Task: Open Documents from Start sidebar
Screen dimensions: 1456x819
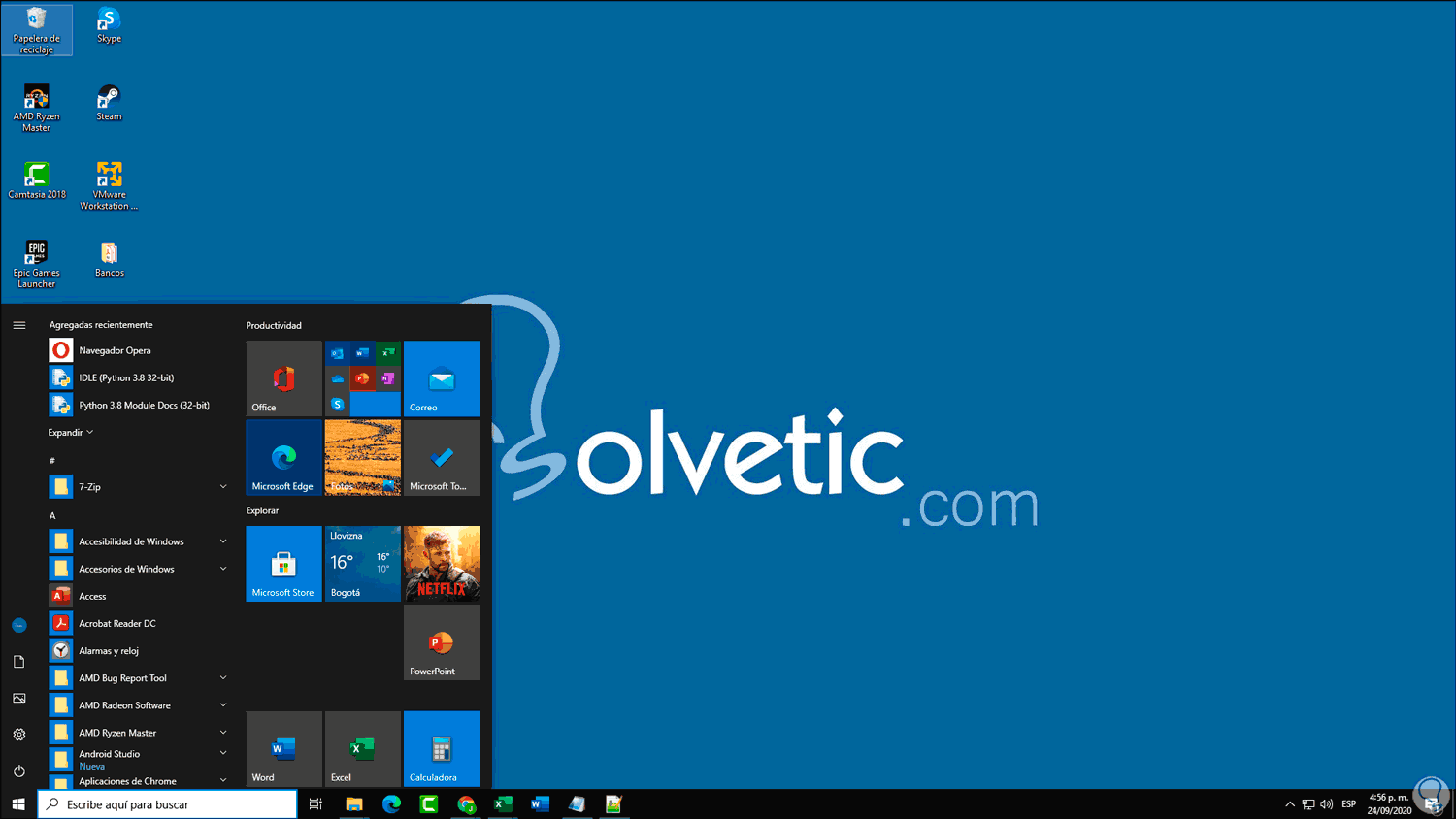Action: pyautogui.click(x=18, y=662)
